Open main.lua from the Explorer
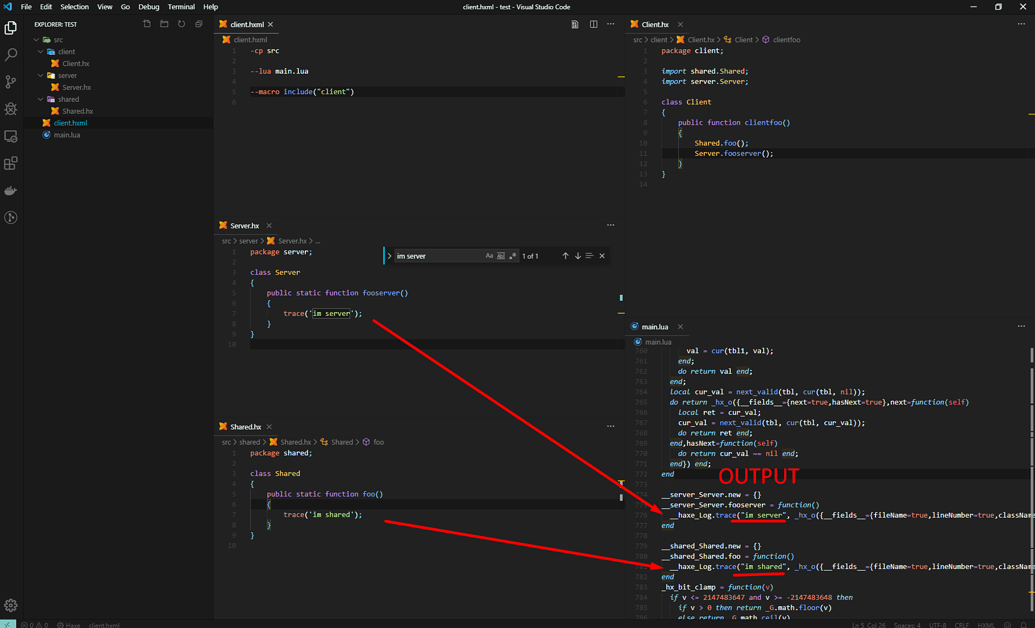 click(67, 135)
